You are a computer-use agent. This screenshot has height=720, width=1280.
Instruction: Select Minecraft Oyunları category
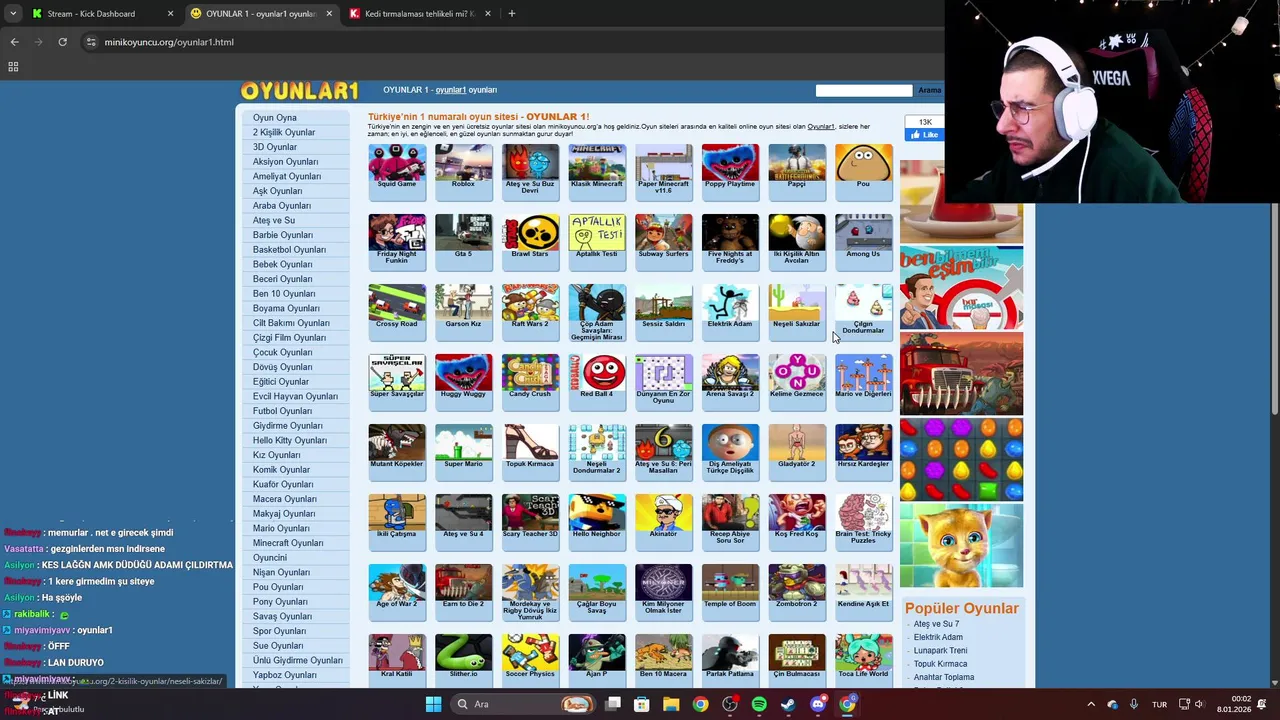288,543
